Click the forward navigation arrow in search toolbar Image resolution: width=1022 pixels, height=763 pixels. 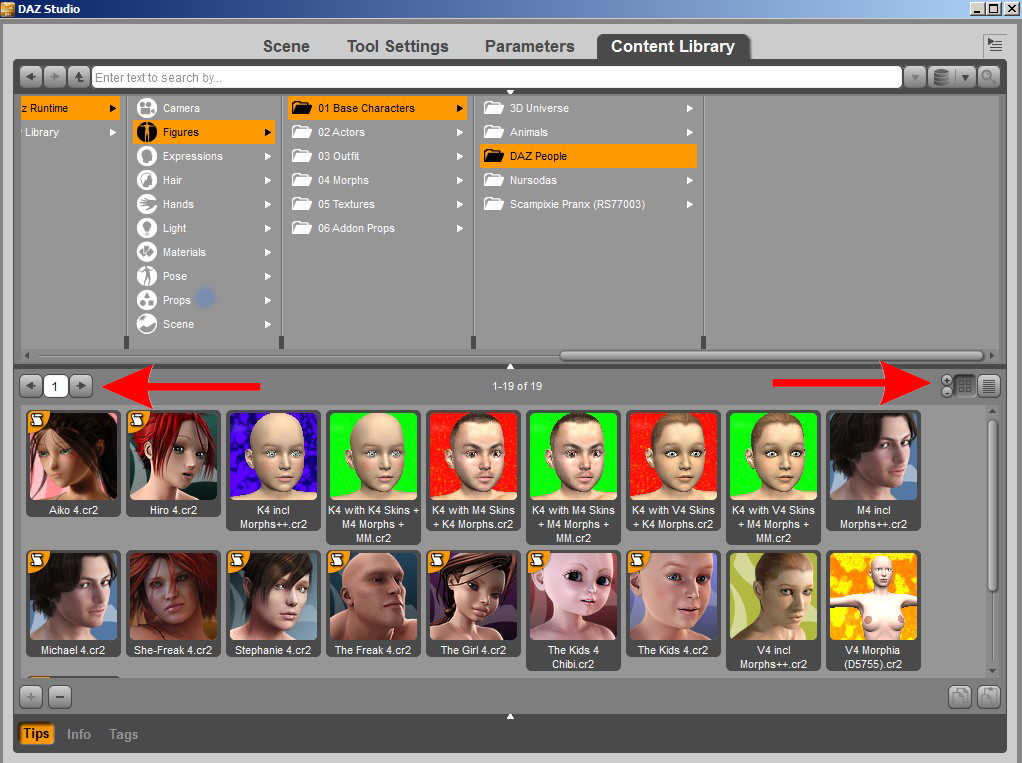coord(55,77)
